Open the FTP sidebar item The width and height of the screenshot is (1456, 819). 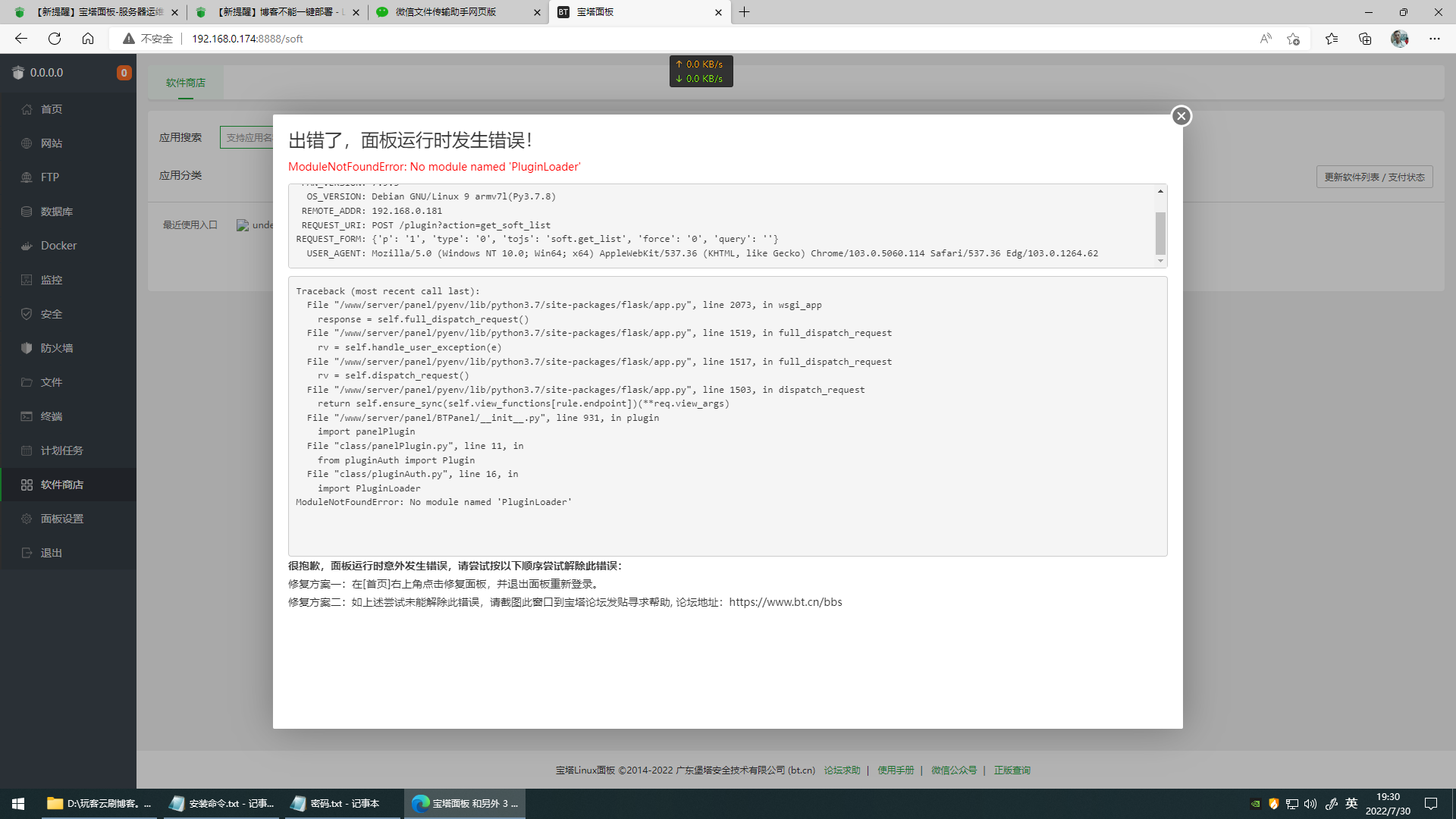point(68,177)
